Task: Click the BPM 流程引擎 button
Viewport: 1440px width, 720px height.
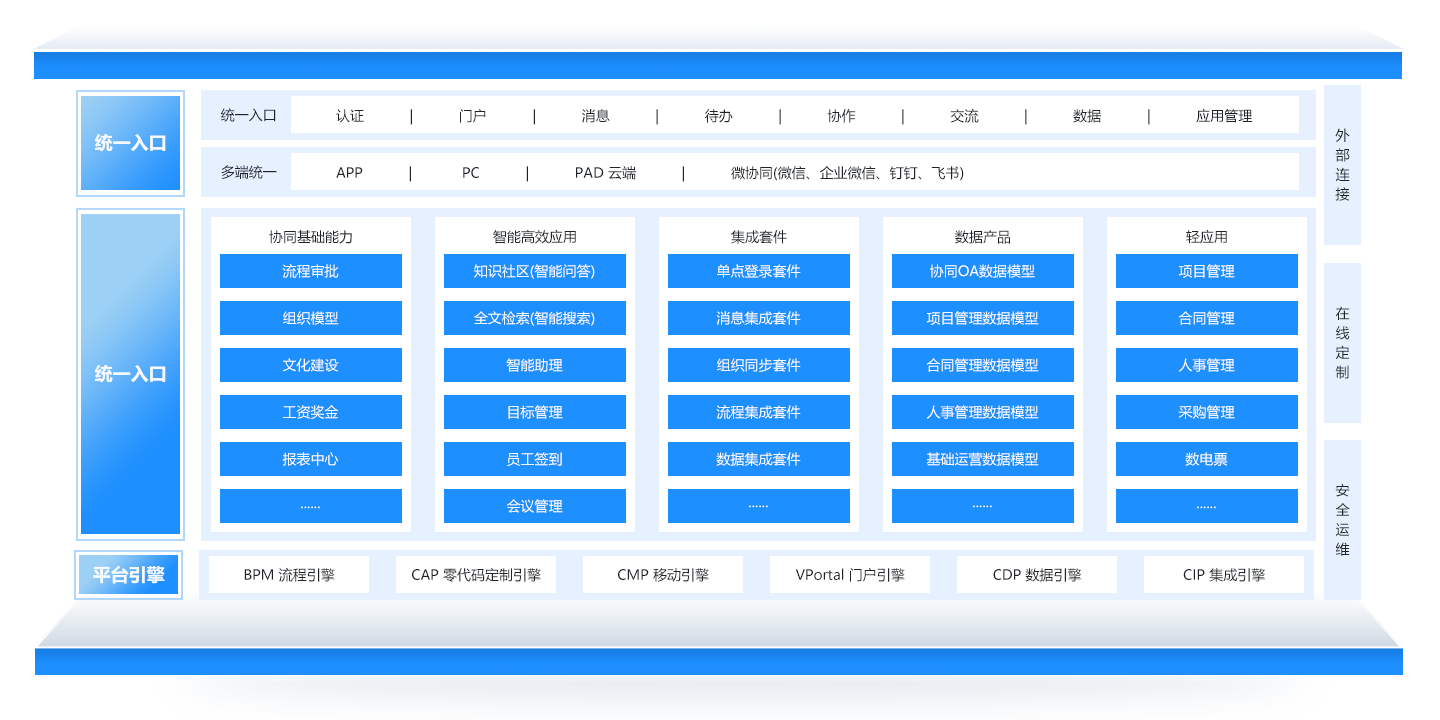Action: [x=289, y=574]
